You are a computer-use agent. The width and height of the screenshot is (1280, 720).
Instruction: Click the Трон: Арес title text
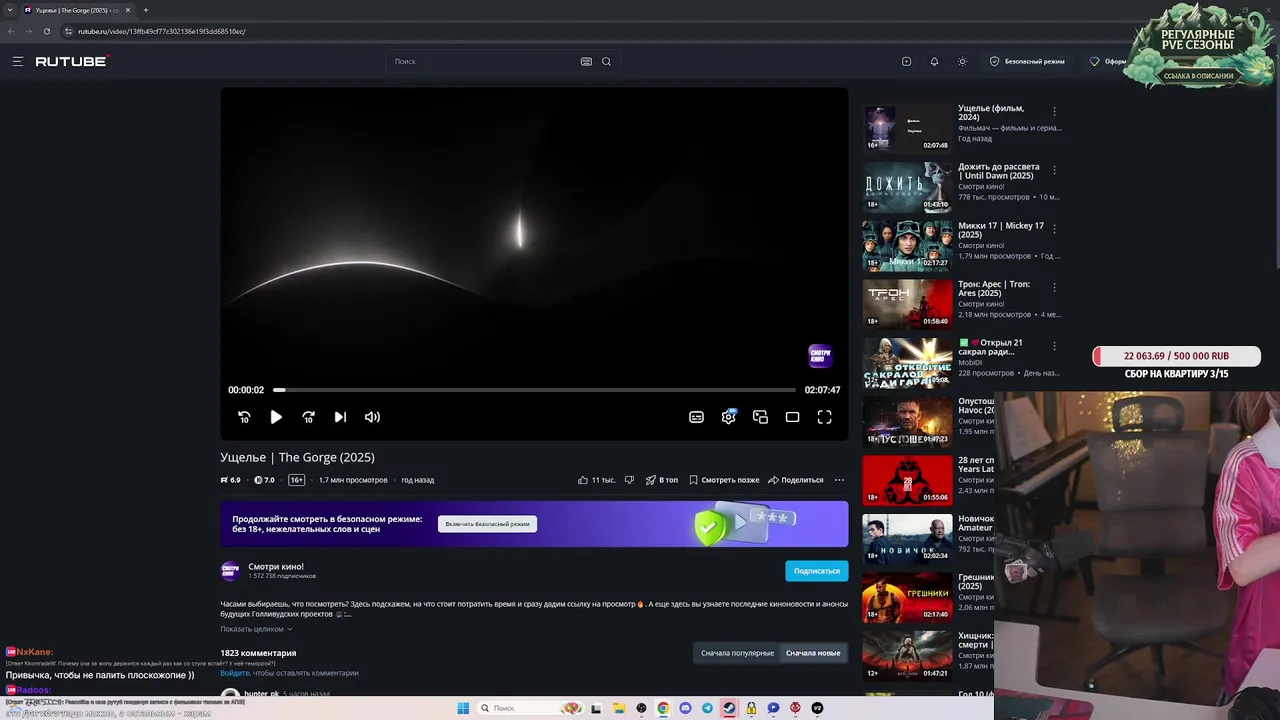[993, 288]
